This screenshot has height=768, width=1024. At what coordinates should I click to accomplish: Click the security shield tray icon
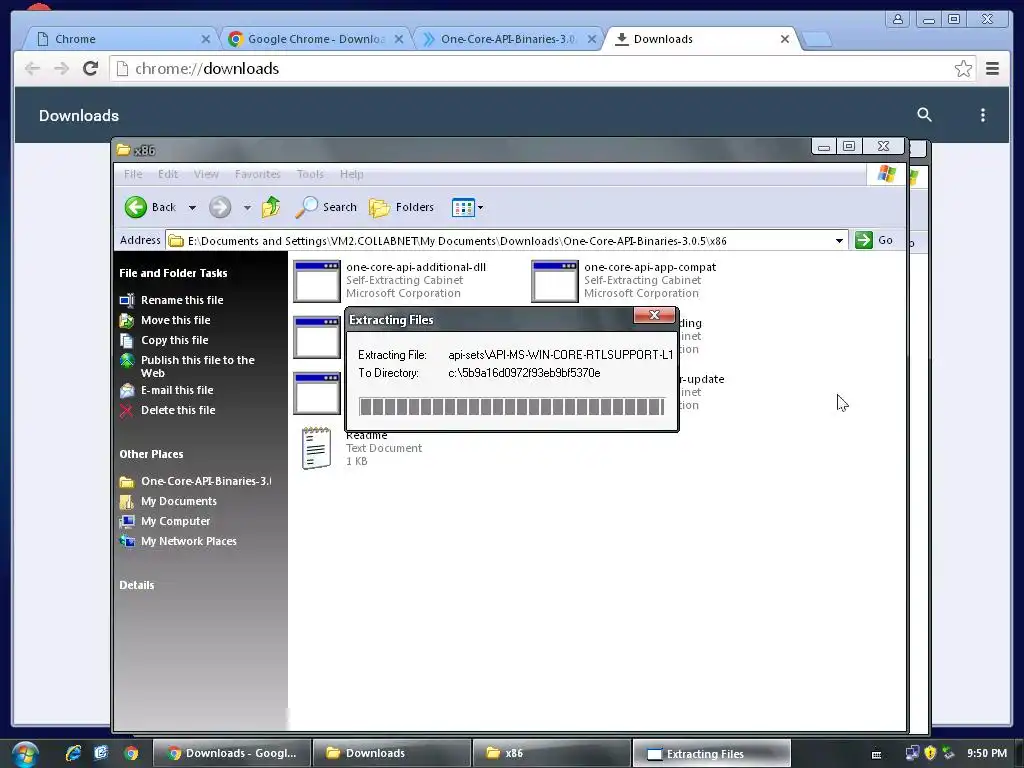[930, 753]
